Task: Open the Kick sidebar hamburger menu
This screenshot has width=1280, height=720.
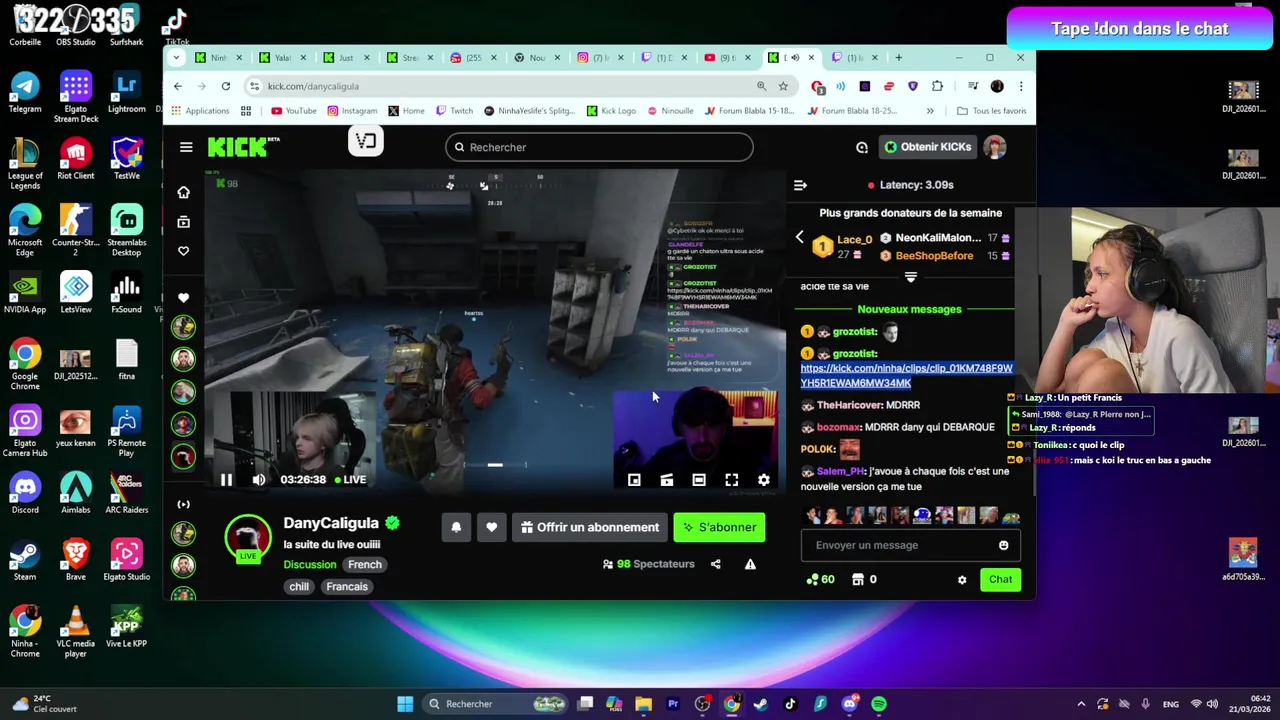Action: click(186, 147)
